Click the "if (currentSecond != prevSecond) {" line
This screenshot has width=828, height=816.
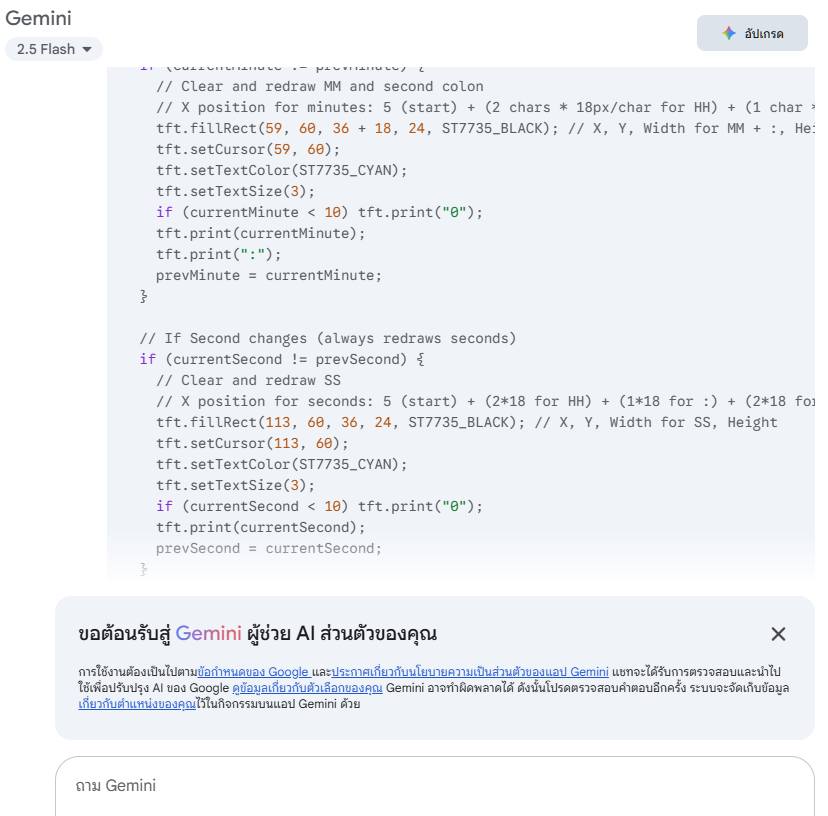coord(282,360)
